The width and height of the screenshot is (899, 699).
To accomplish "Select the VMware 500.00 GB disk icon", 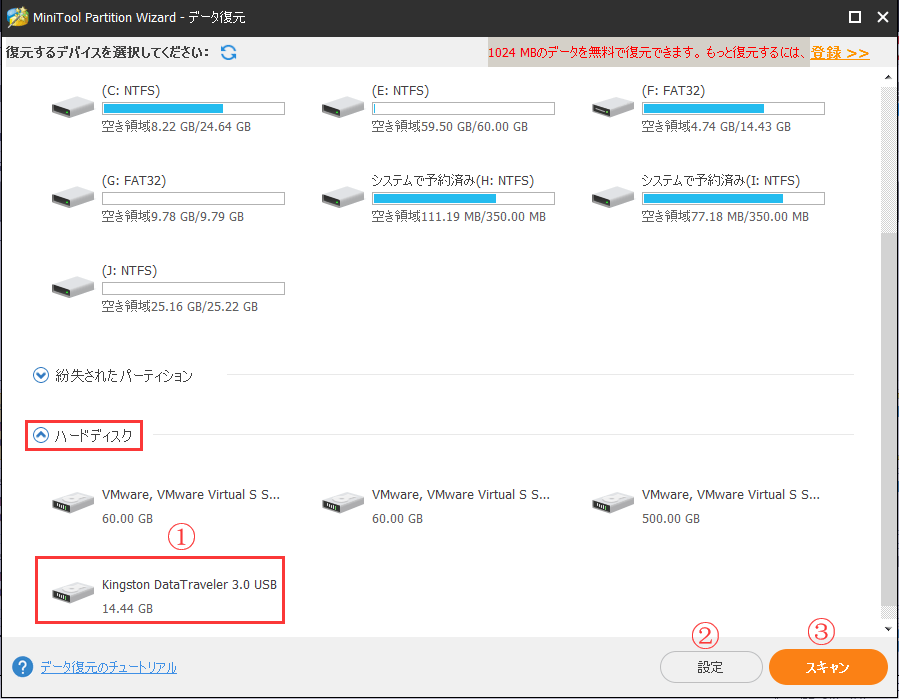I will [613, 502].
